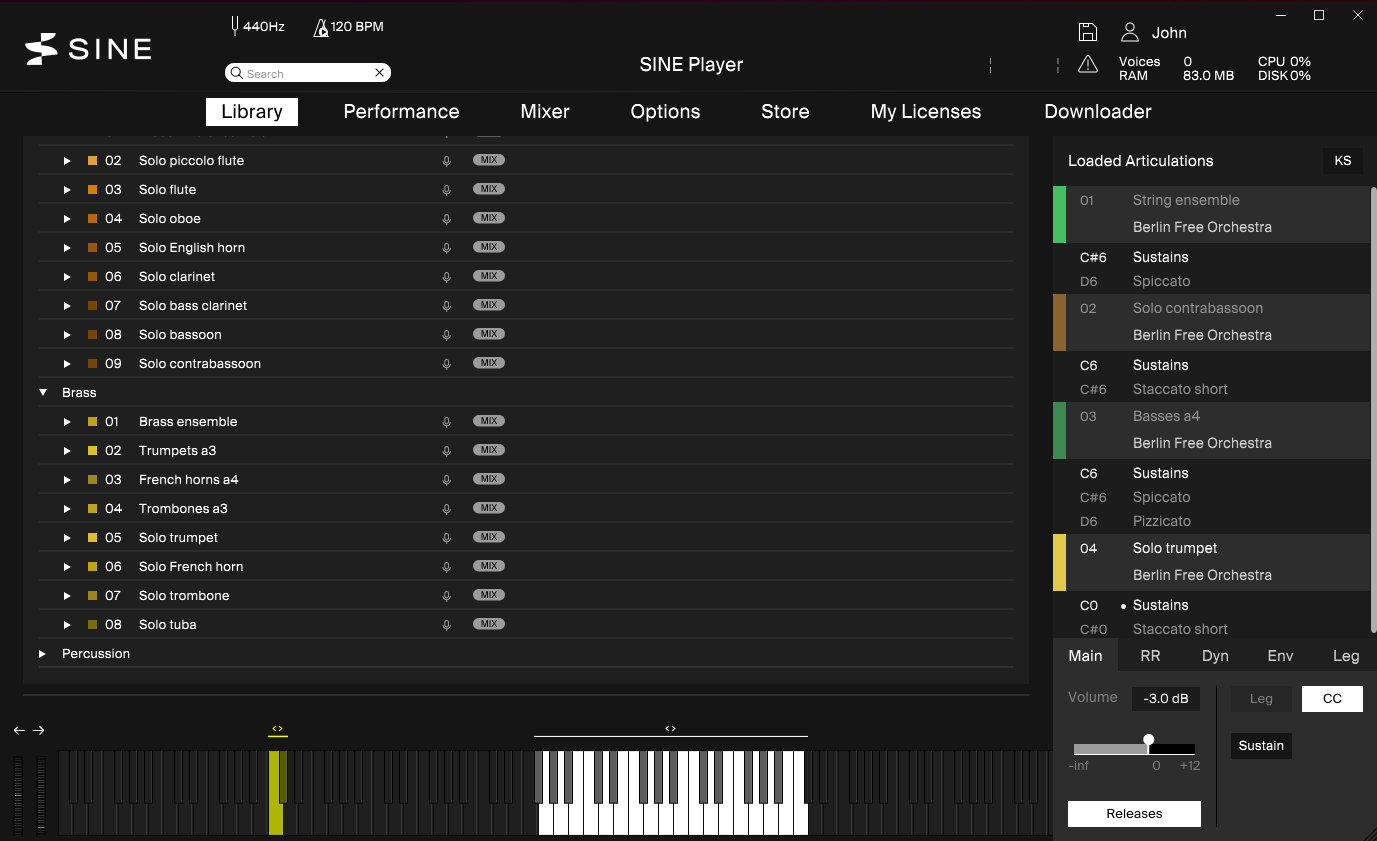
Task: Click the microphone icon for Solo clarinet
Action: click(x=447, y=277)
